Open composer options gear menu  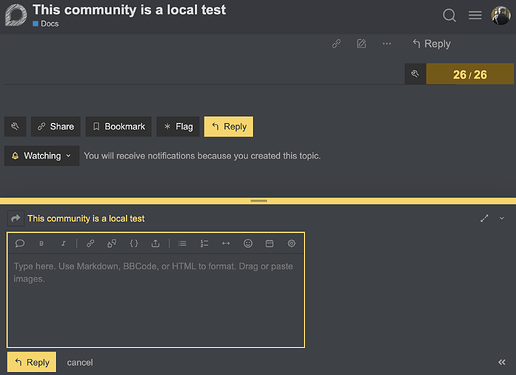tap(291, 243)
